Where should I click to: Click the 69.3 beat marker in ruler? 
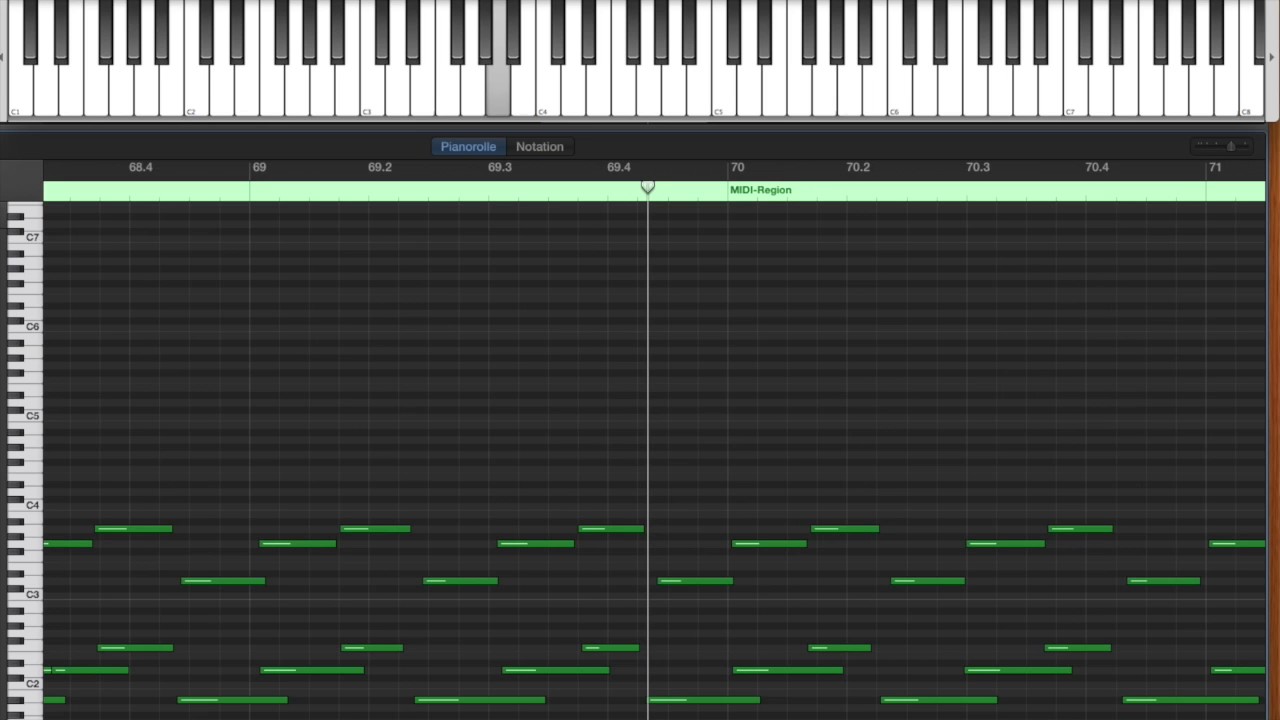click(499, 167)
